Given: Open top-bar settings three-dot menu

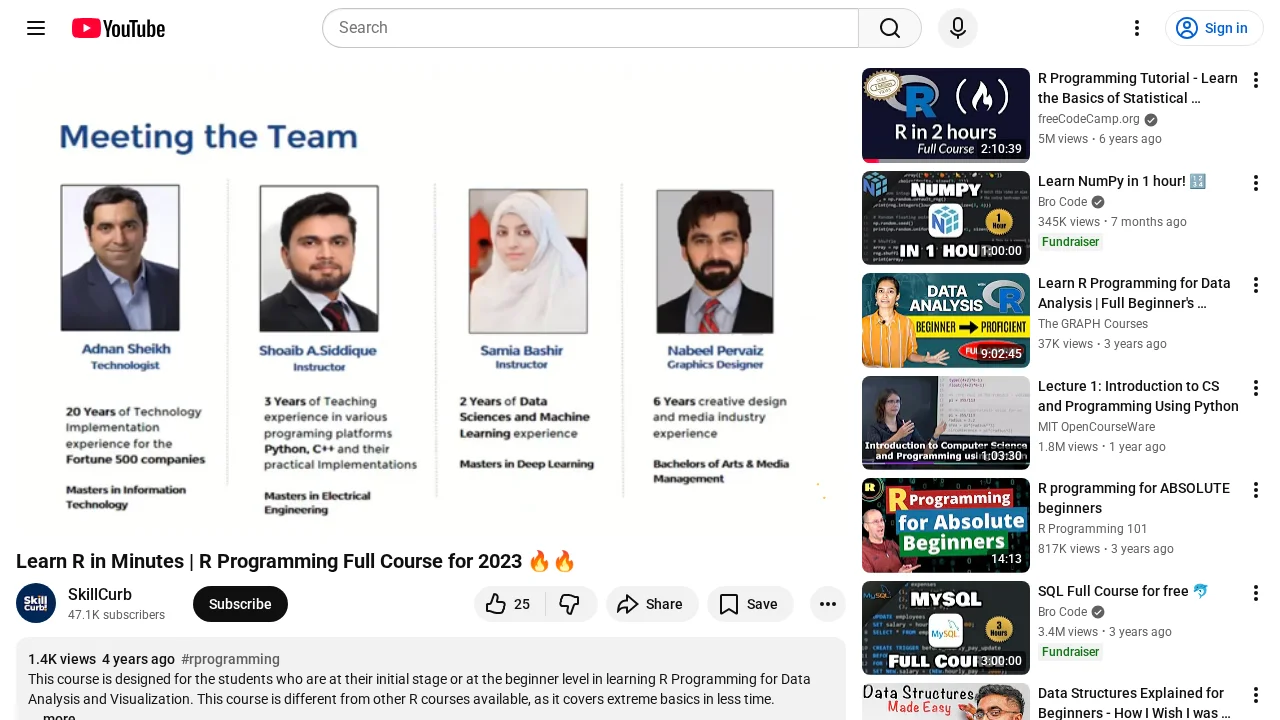Looking at the screenshot, I should click(1136, 28).
